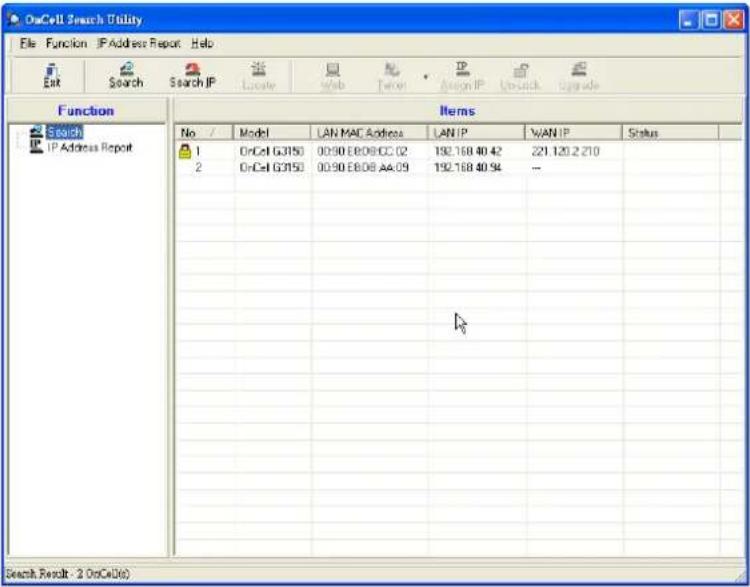The image size is (750, 587).
Task: Select IP Address Report tree item
Action: pyautogui.click(x=89, y=147)
